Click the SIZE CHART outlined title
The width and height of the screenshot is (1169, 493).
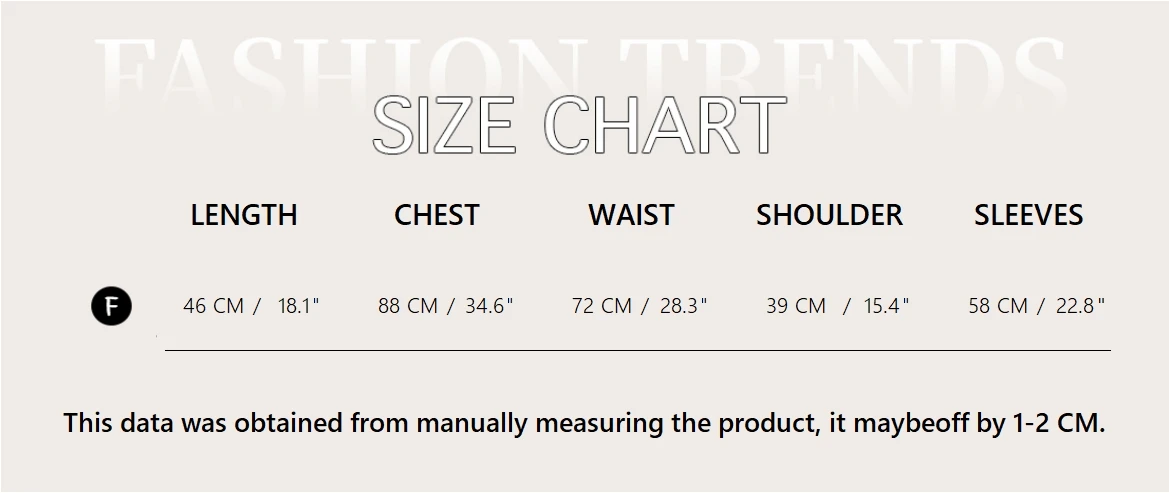pos(579,126)
